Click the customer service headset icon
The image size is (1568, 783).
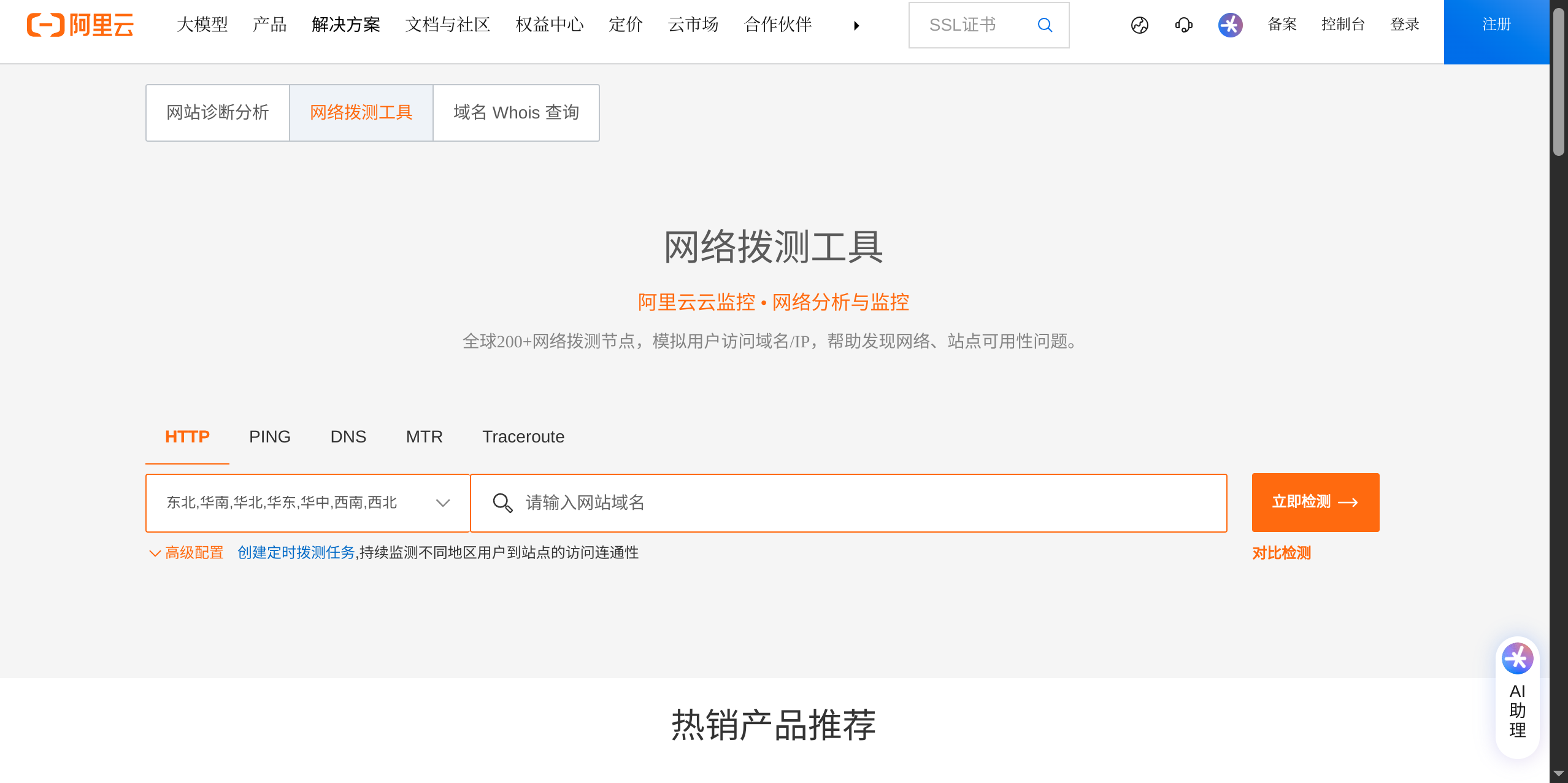(1183, 25)
